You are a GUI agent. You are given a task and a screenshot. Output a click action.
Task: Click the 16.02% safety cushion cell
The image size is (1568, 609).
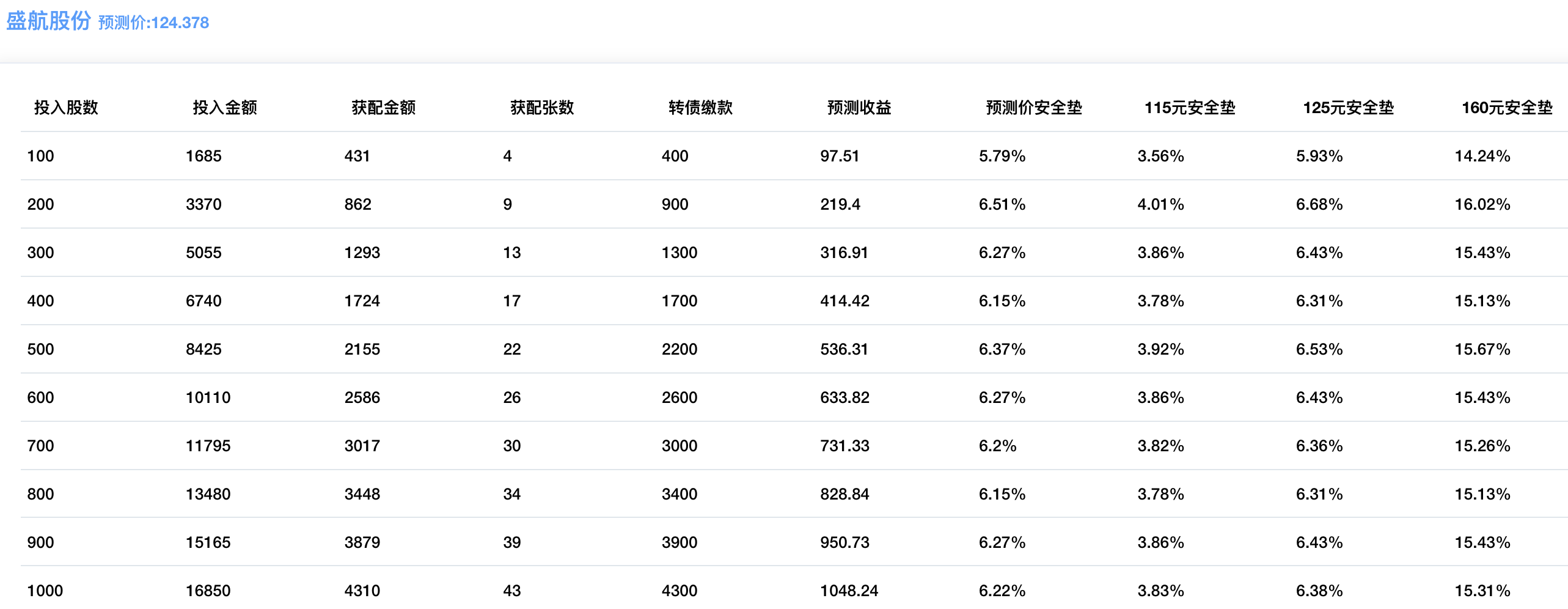click(1482, 204)
